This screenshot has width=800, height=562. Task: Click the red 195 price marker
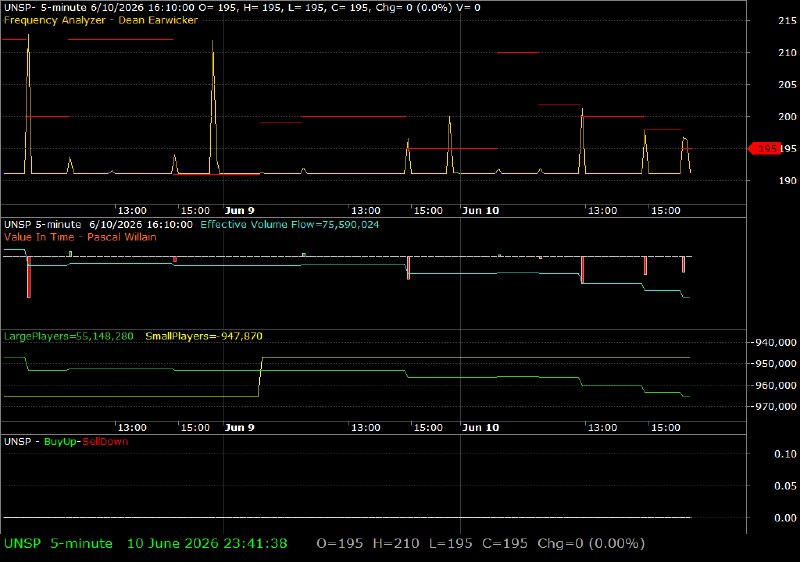click(764, 148)
